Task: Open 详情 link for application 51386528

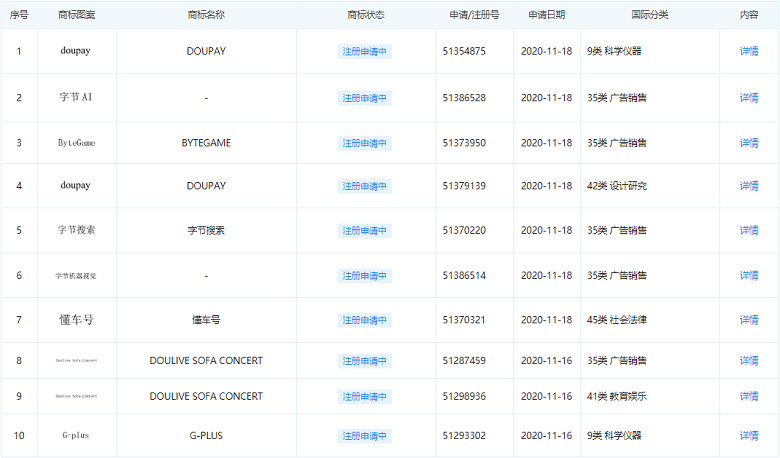Action: 749,98
